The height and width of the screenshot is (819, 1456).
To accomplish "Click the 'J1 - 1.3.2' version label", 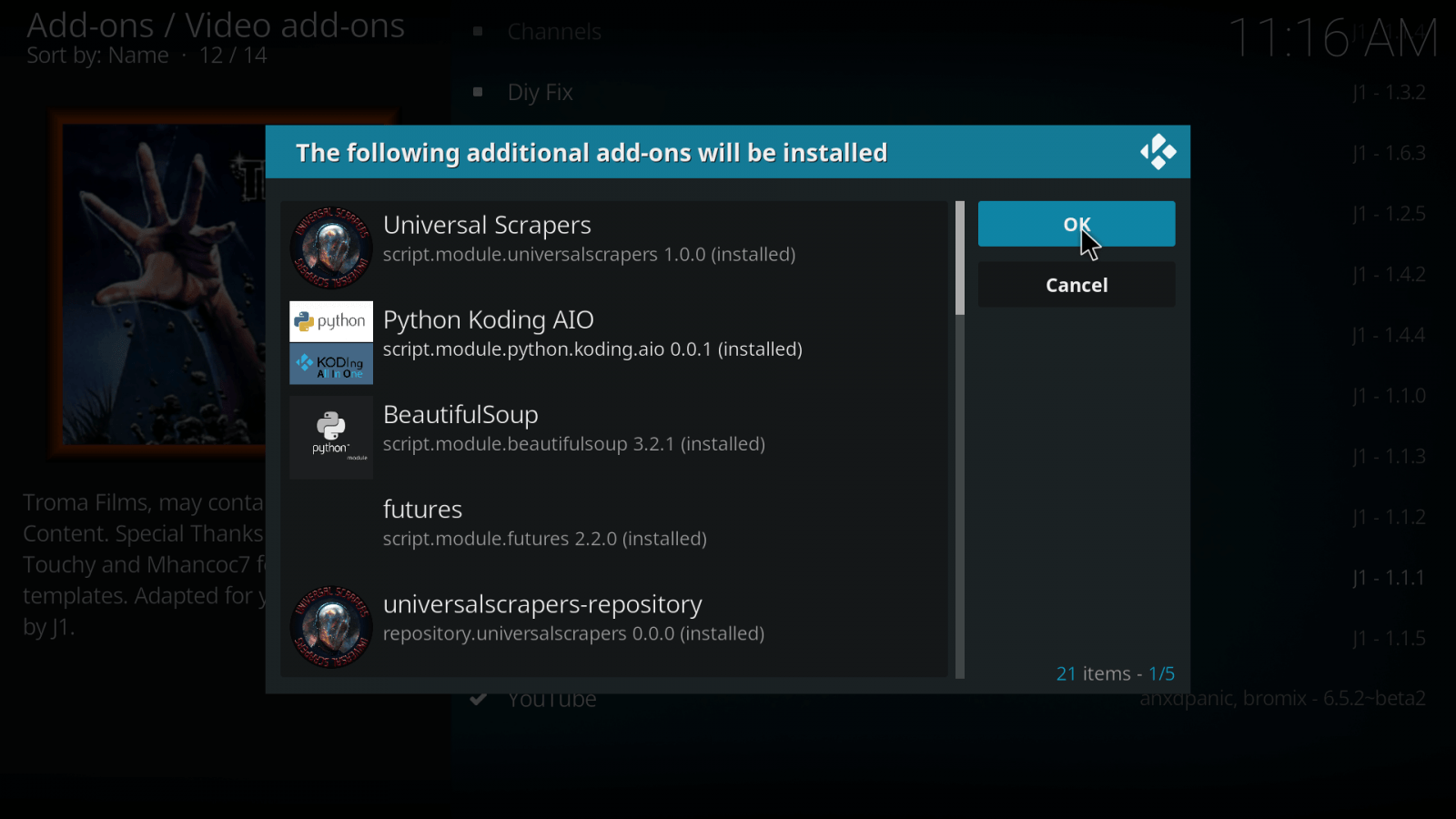I will coord(1389,93).
